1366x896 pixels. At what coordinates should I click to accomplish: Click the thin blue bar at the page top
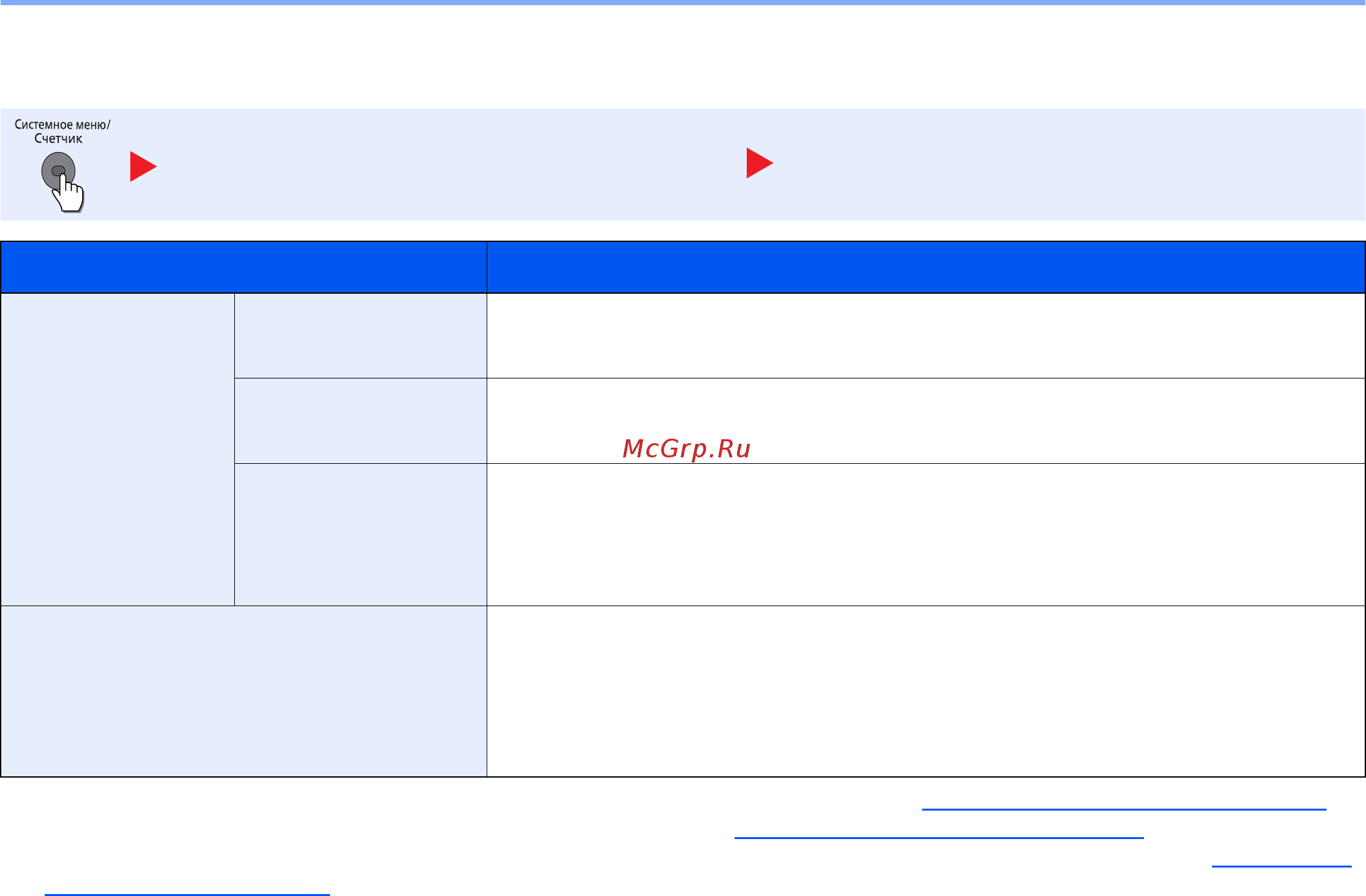683,3
